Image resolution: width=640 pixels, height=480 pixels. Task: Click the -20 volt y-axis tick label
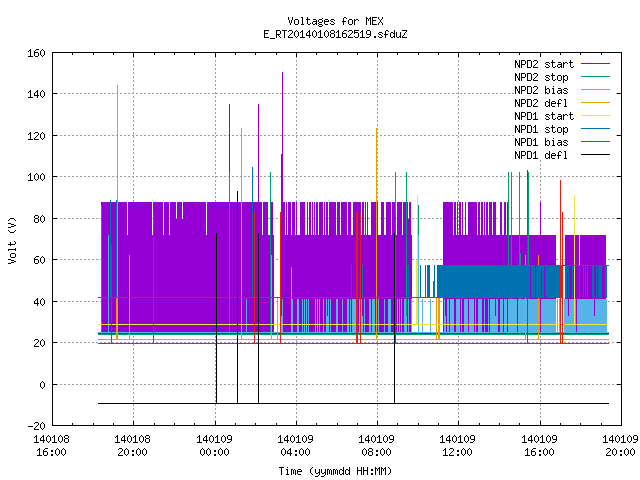tap(36, 426)
